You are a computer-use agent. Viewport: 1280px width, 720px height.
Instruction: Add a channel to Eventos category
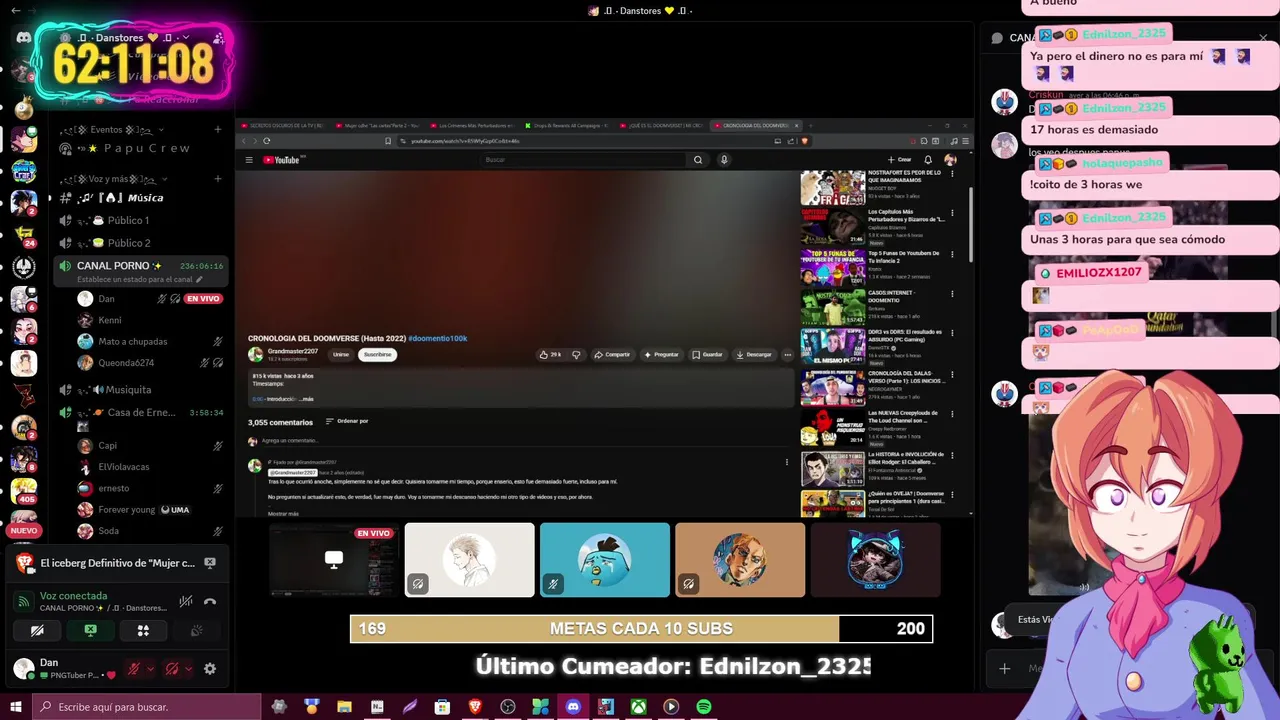pos(217,130)
